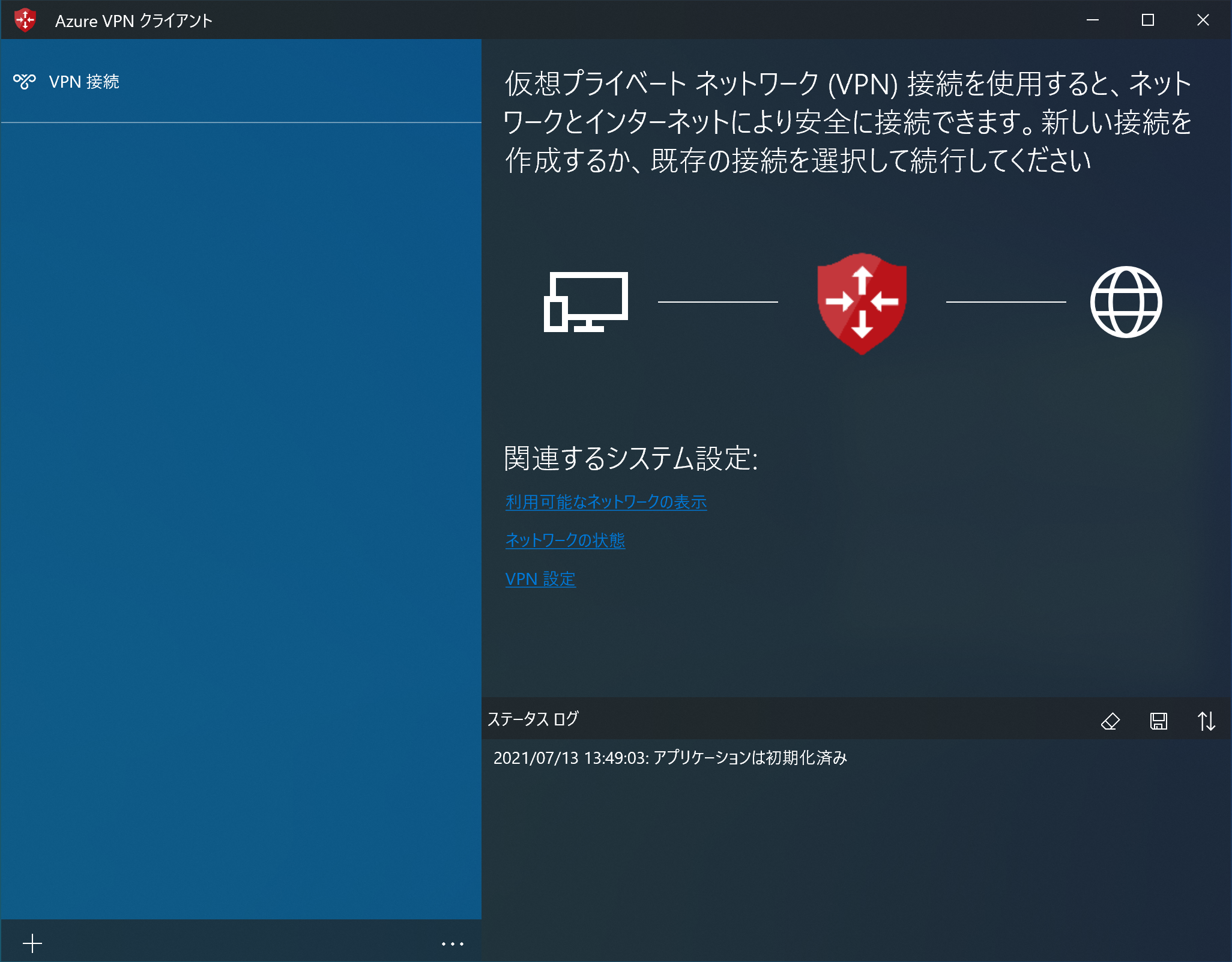Click the VPN 接続 infinity icon in the sidebar
The image size is (1232, 962).
[25, 81]
